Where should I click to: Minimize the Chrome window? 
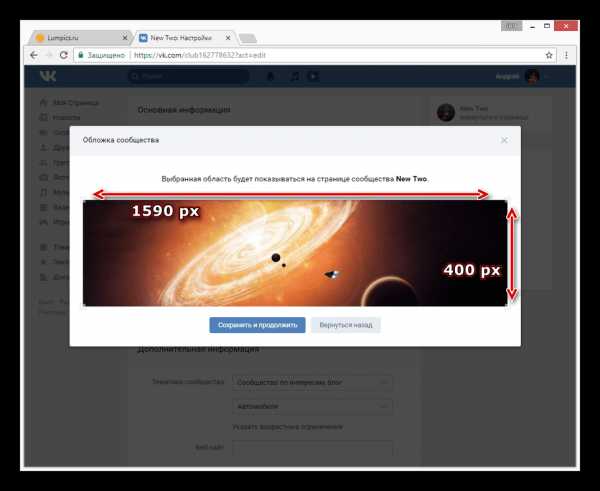click(x=532, y=26)
